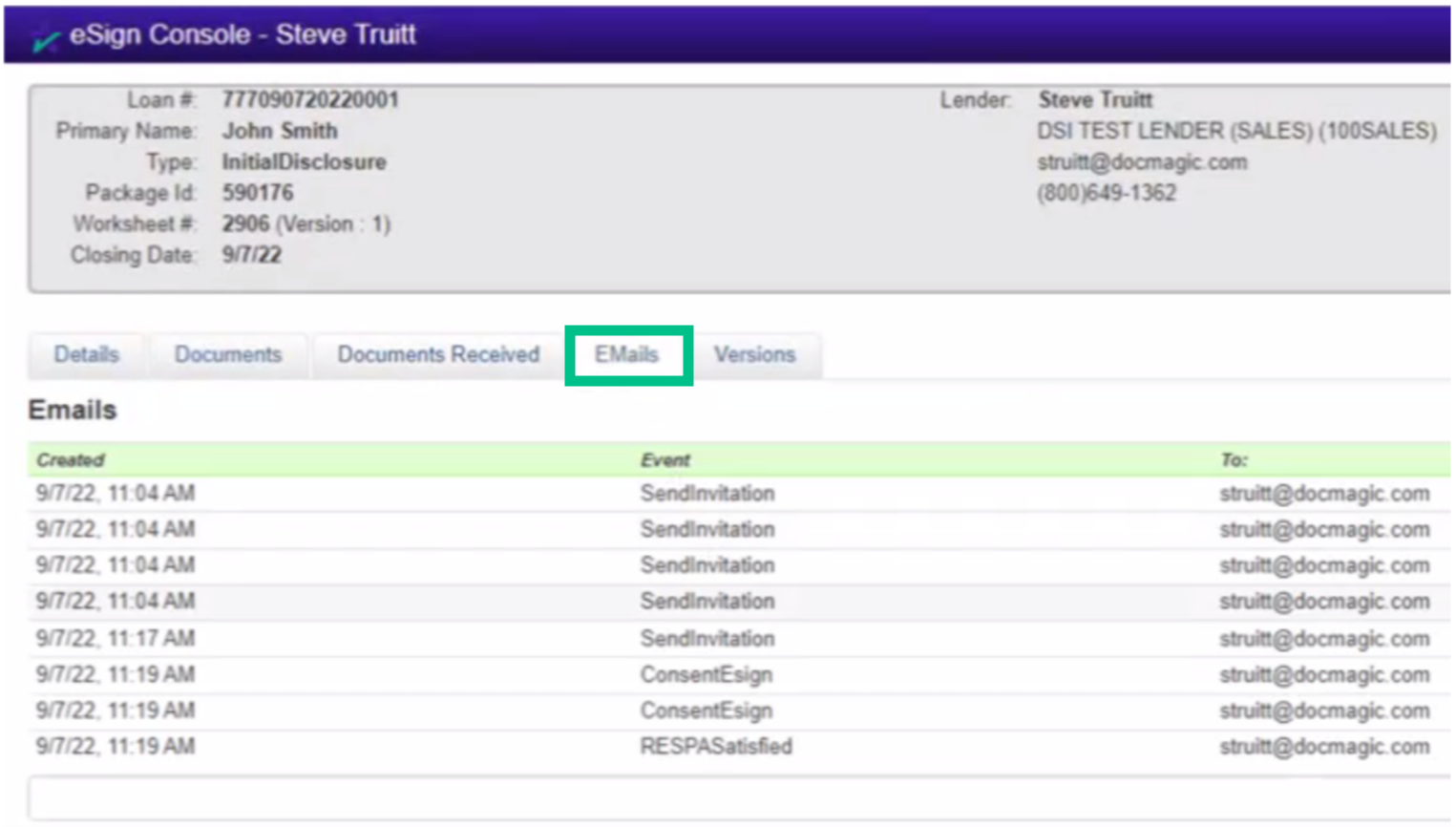Click primary name John Smith

tap(280, 131)
